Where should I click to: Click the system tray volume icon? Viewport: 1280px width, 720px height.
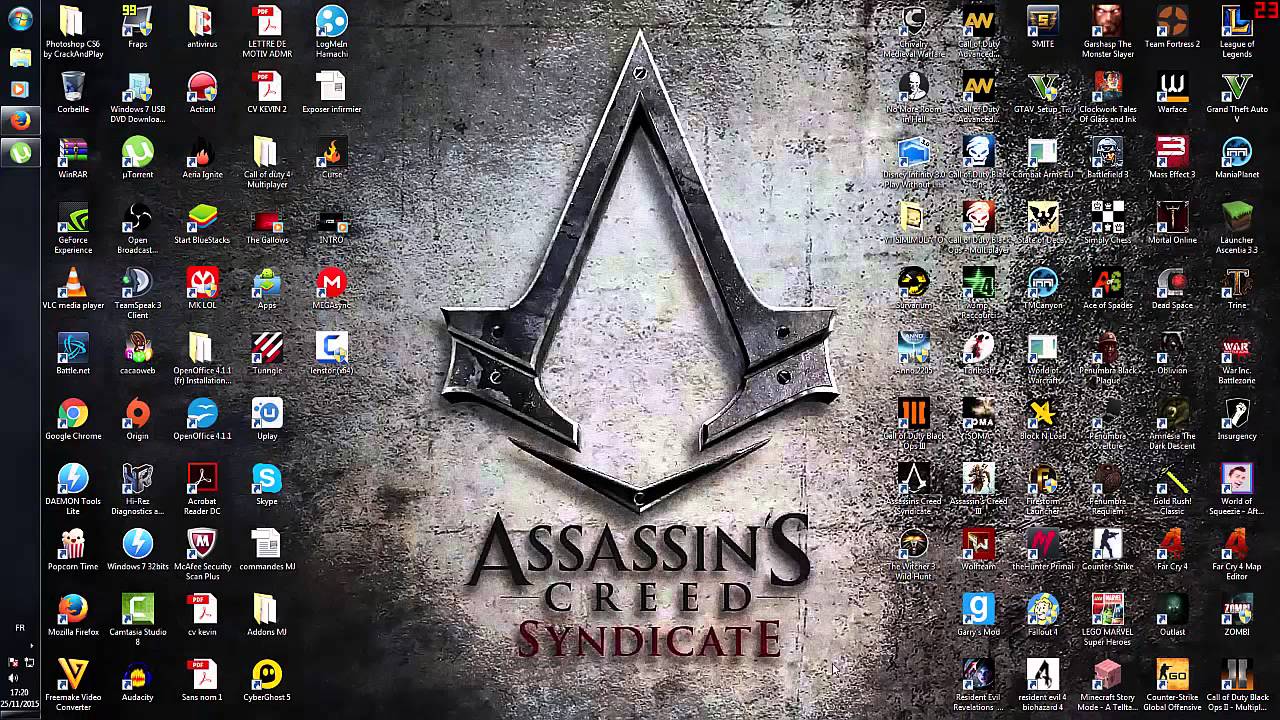14,678
